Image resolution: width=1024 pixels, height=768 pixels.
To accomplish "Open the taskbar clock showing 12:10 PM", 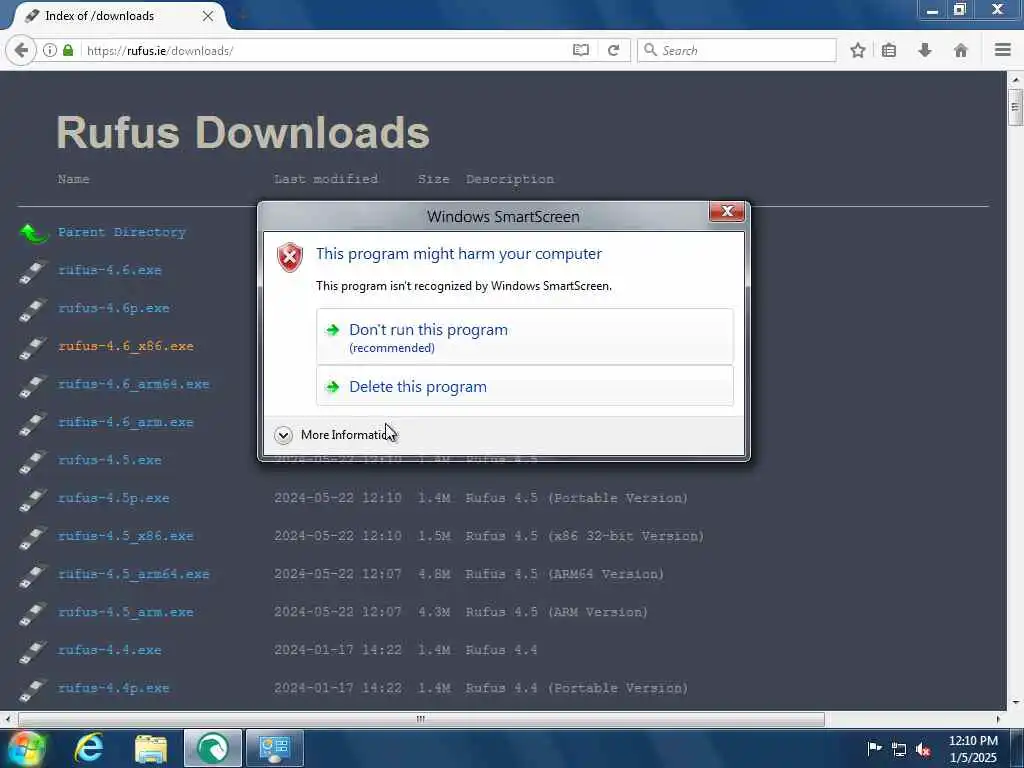I will pos(973,749).
